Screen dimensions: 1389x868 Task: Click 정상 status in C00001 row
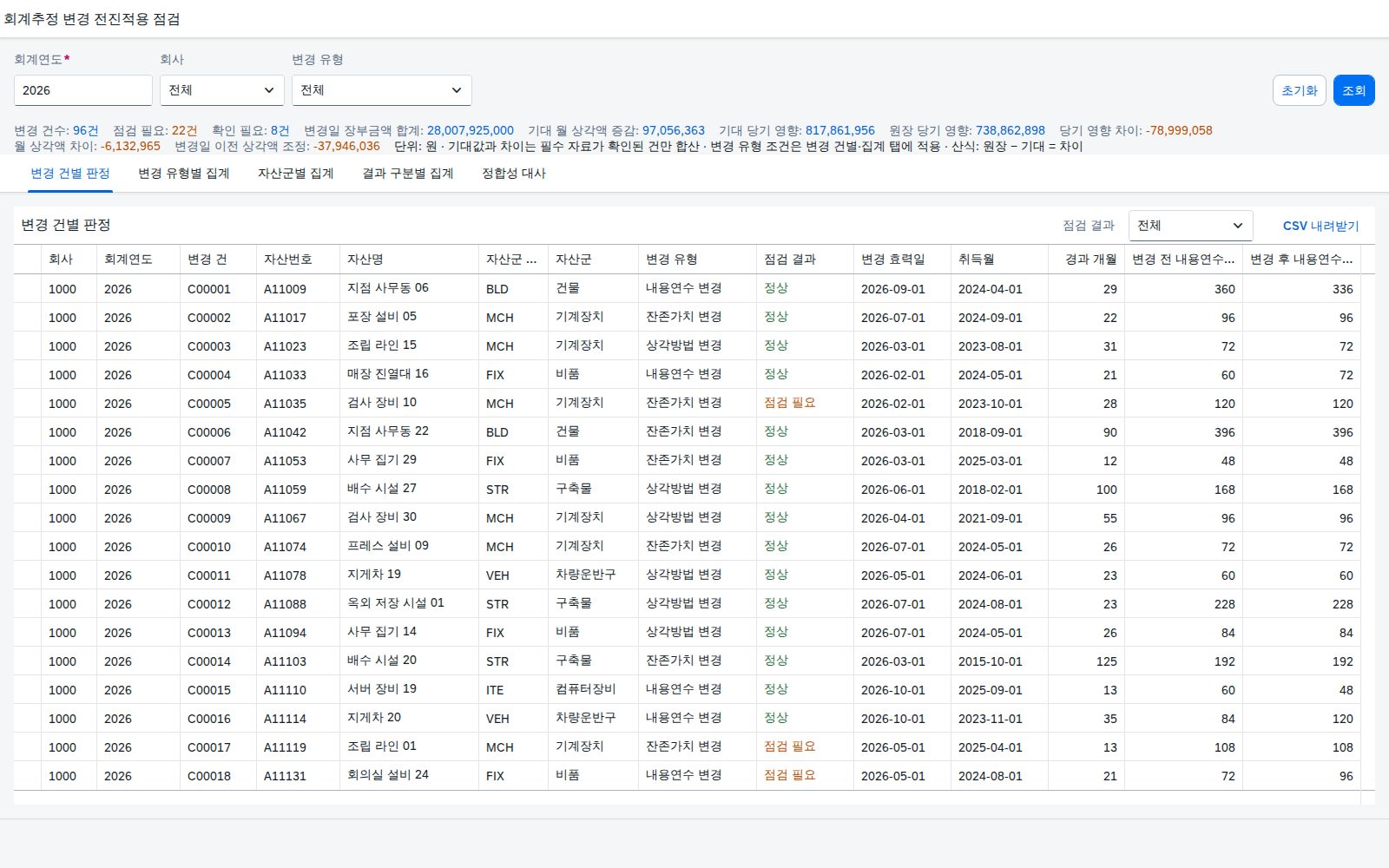pos(776,288)
